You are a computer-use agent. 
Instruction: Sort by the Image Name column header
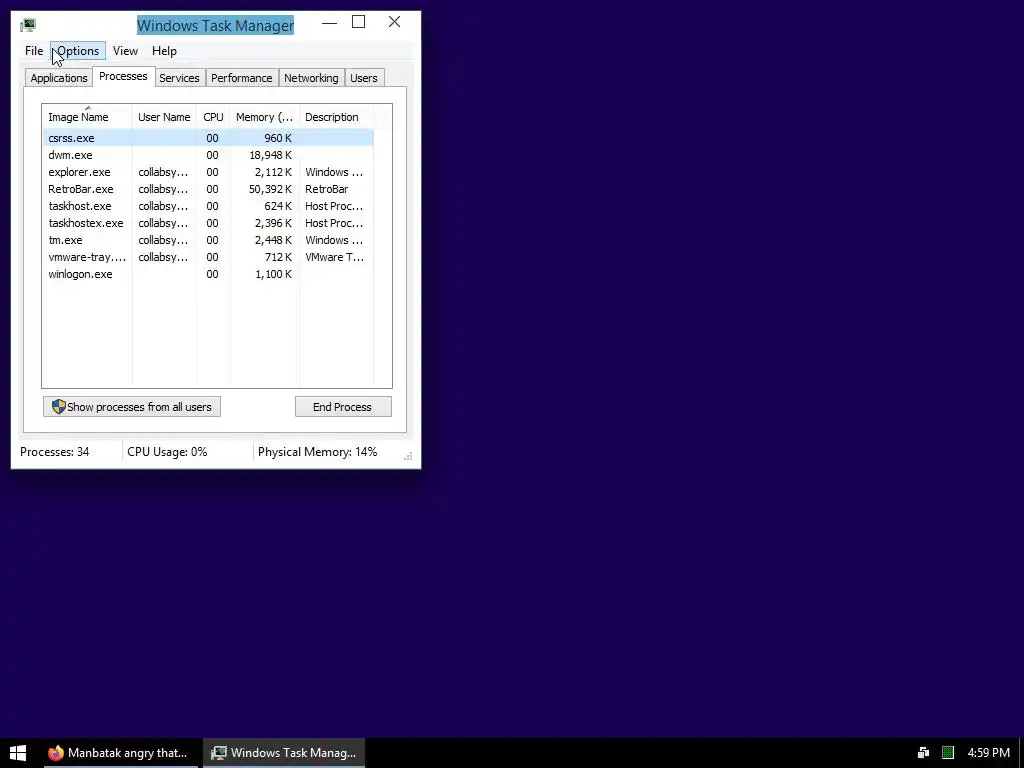pyautogui.click(x=87, y=117)
